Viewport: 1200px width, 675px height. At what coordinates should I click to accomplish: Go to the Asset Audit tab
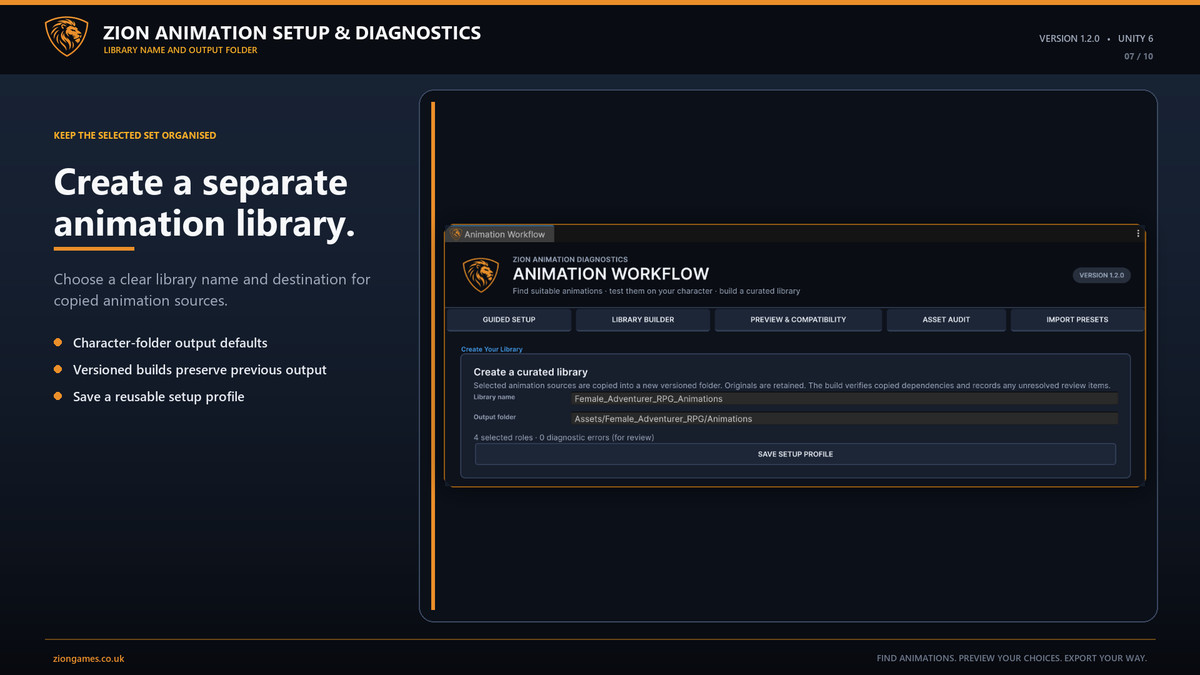(x=946, y=319)
